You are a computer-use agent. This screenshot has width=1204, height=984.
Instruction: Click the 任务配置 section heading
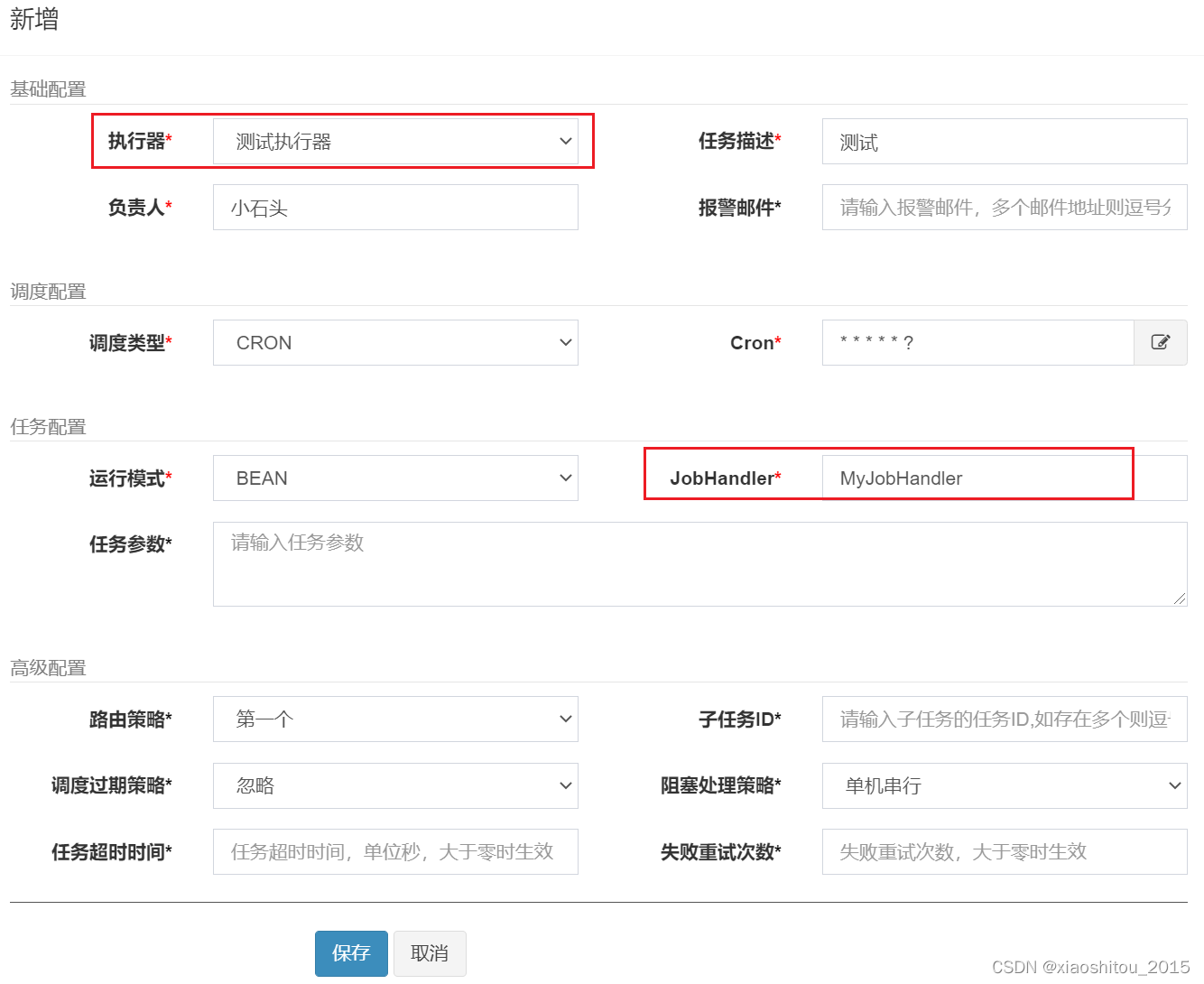pos(48,427)
